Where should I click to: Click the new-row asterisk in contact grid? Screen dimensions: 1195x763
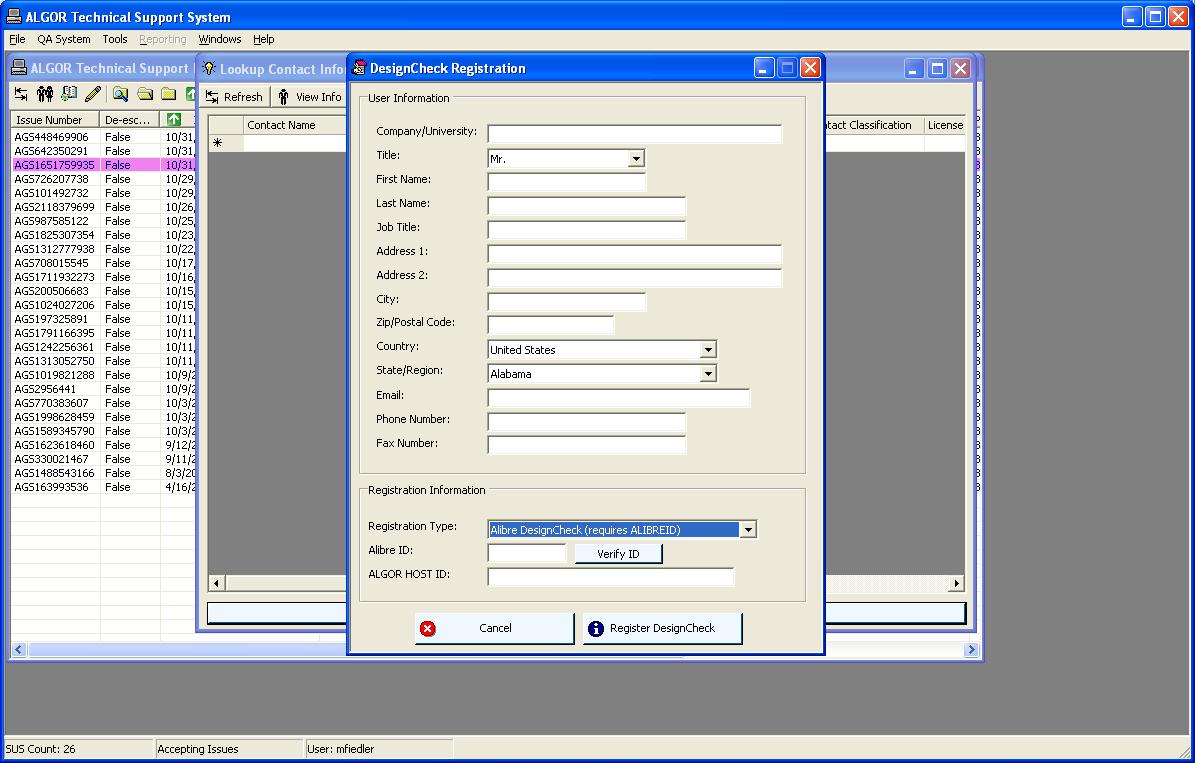(x=217, y=143)
